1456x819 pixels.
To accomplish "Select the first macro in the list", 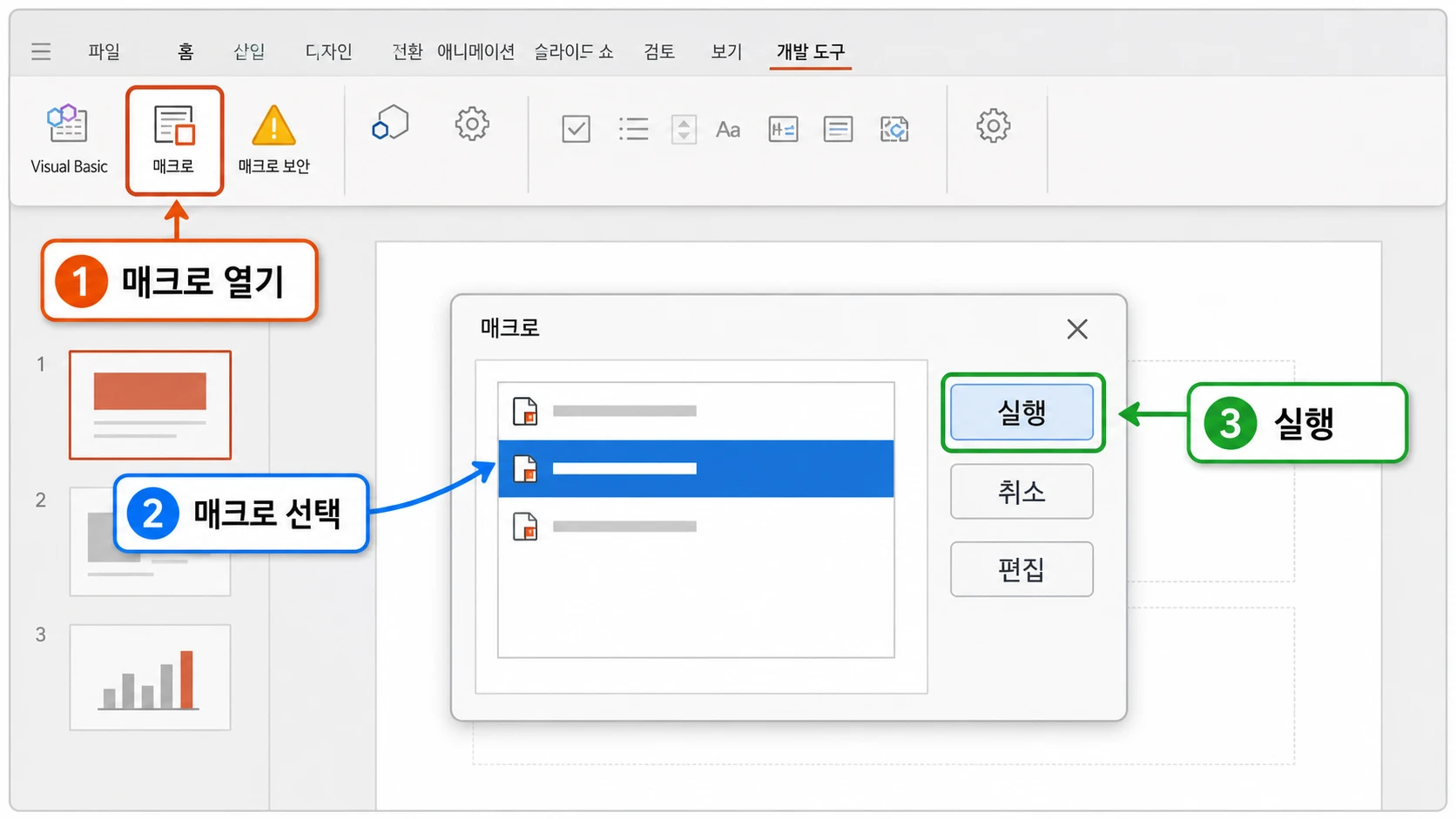I will 696,411.
